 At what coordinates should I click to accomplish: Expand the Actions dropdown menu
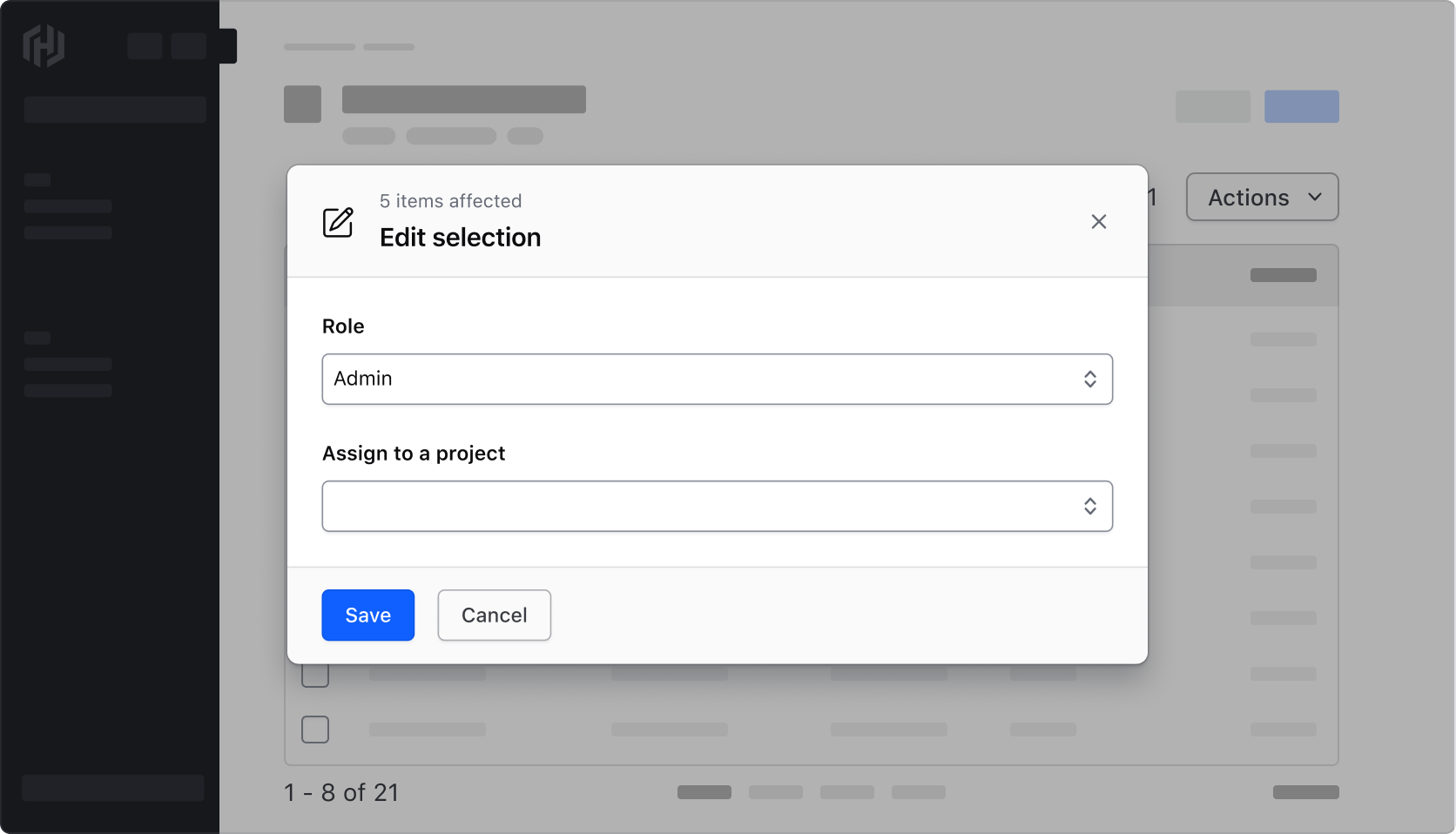tap(1262, 197)
